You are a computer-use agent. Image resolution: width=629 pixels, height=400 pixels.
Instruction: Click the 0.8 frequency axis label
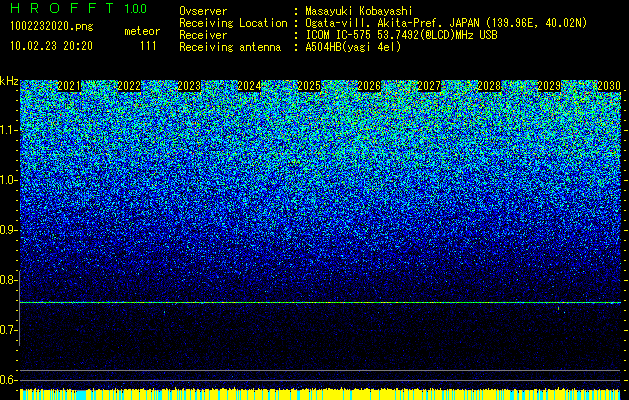tap(7, 280)
